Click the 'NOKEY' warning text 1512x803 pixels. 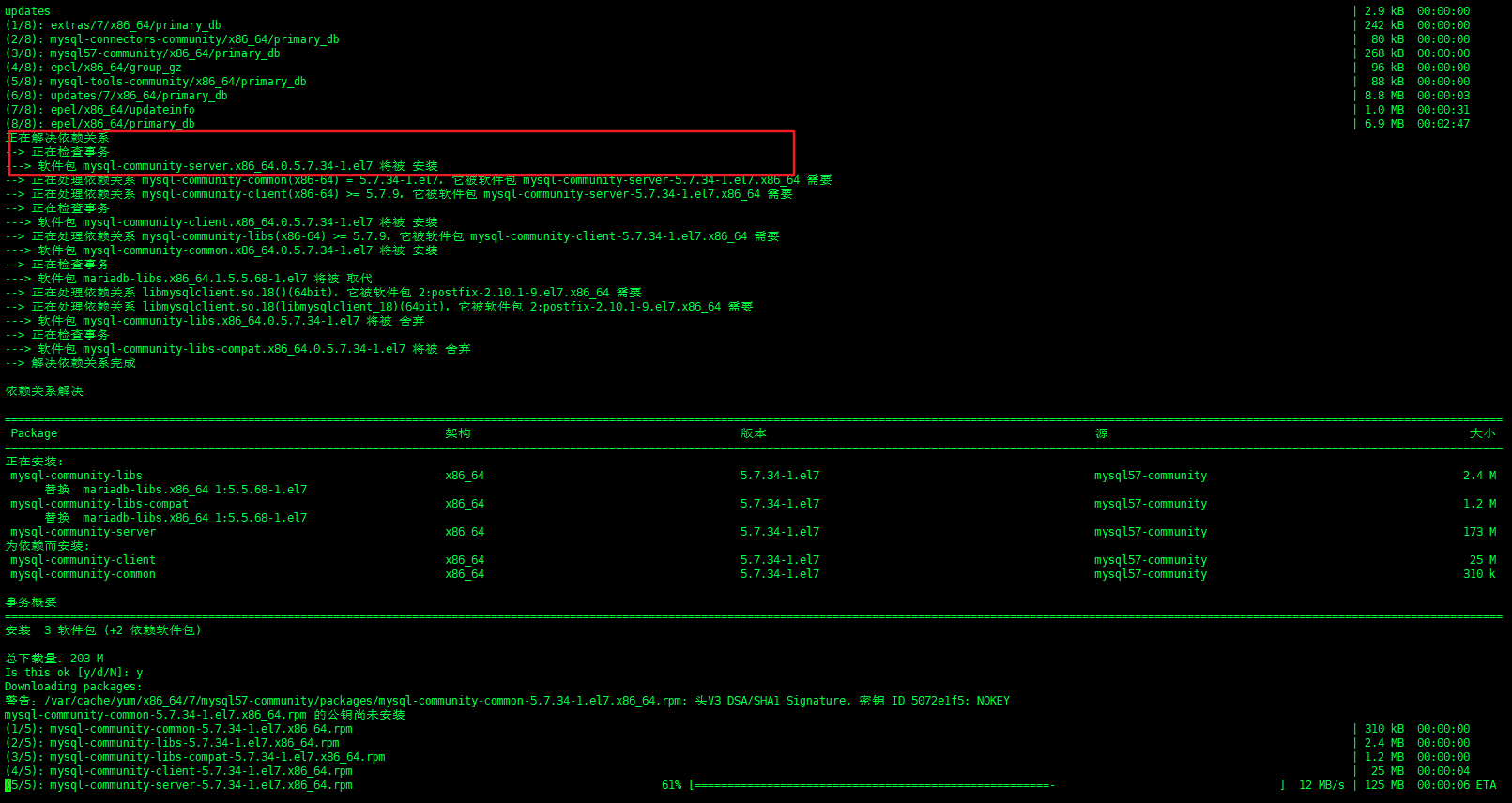pos(993,701)
